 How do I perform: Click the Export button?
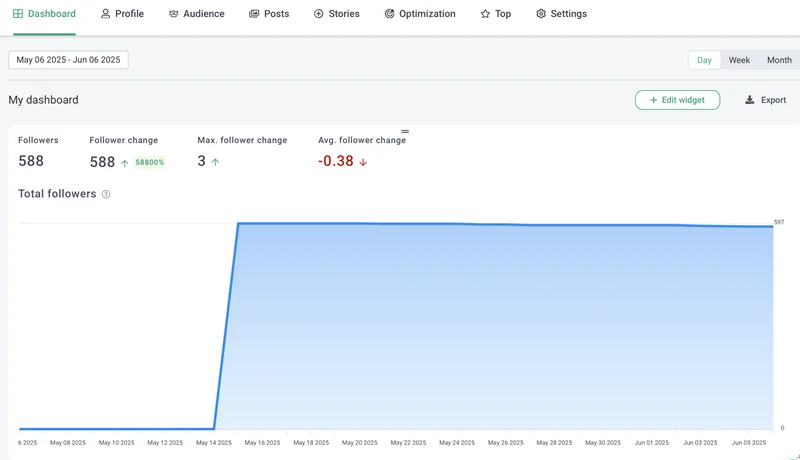point(765,100)
